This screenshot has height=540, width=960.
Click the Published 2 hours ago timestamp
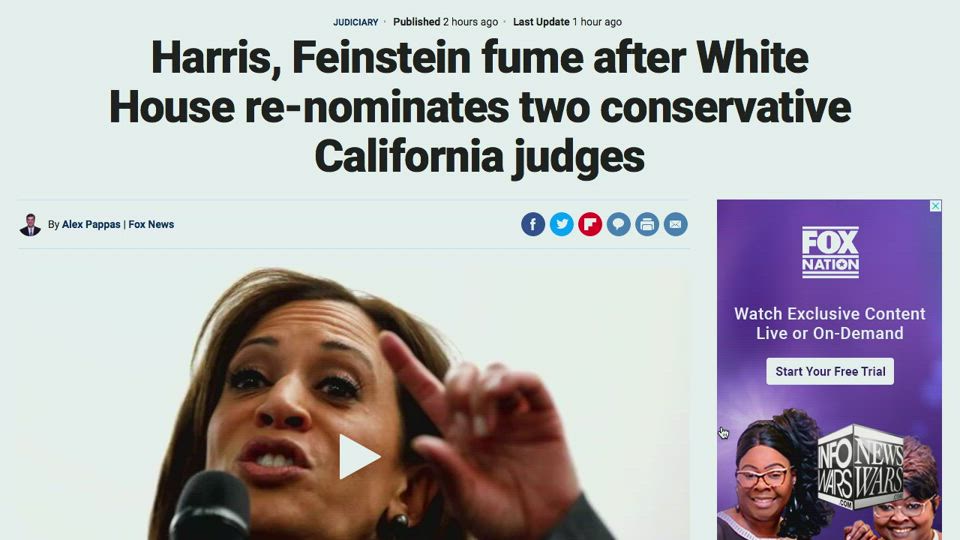tap(445, 22)
